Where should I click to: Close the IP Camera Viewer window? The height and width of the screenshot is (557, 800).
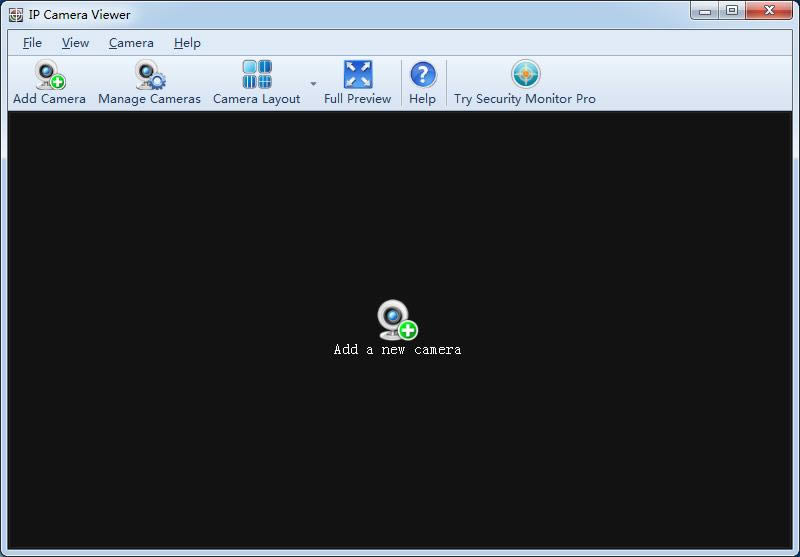coord(769,10)
